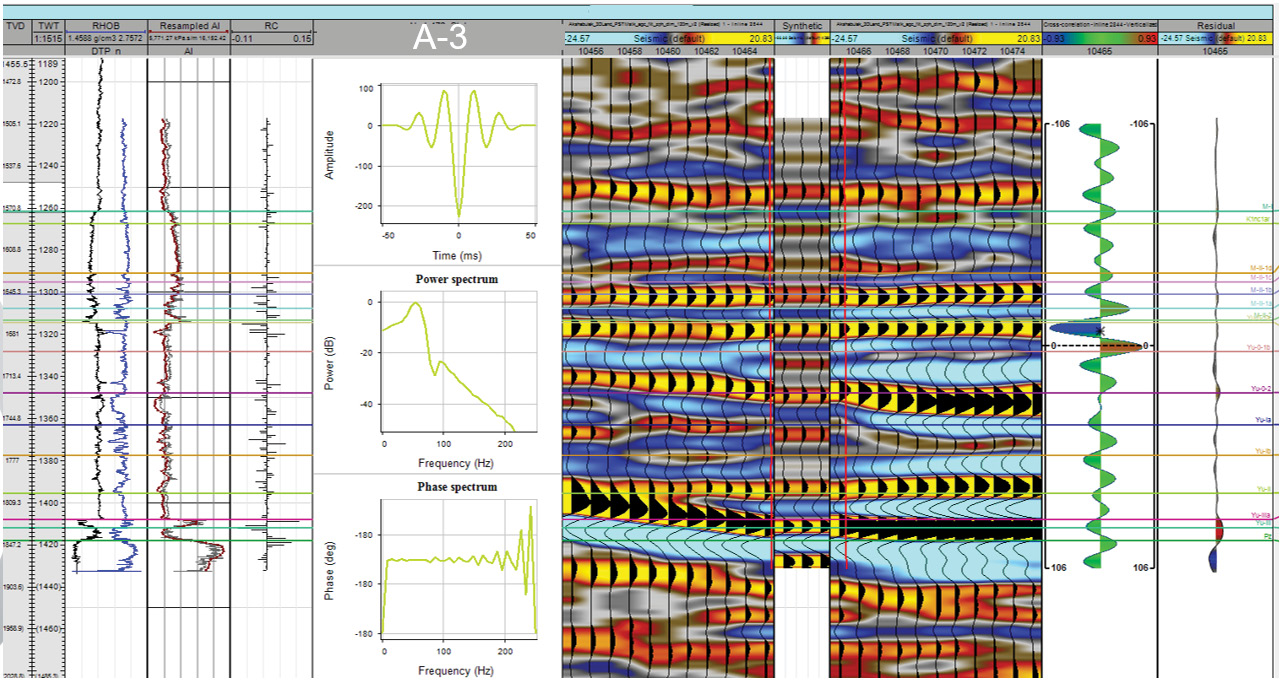Click the TWT column header
The width and height of the screenshot is (1280, 685).
tap(47, 25)
